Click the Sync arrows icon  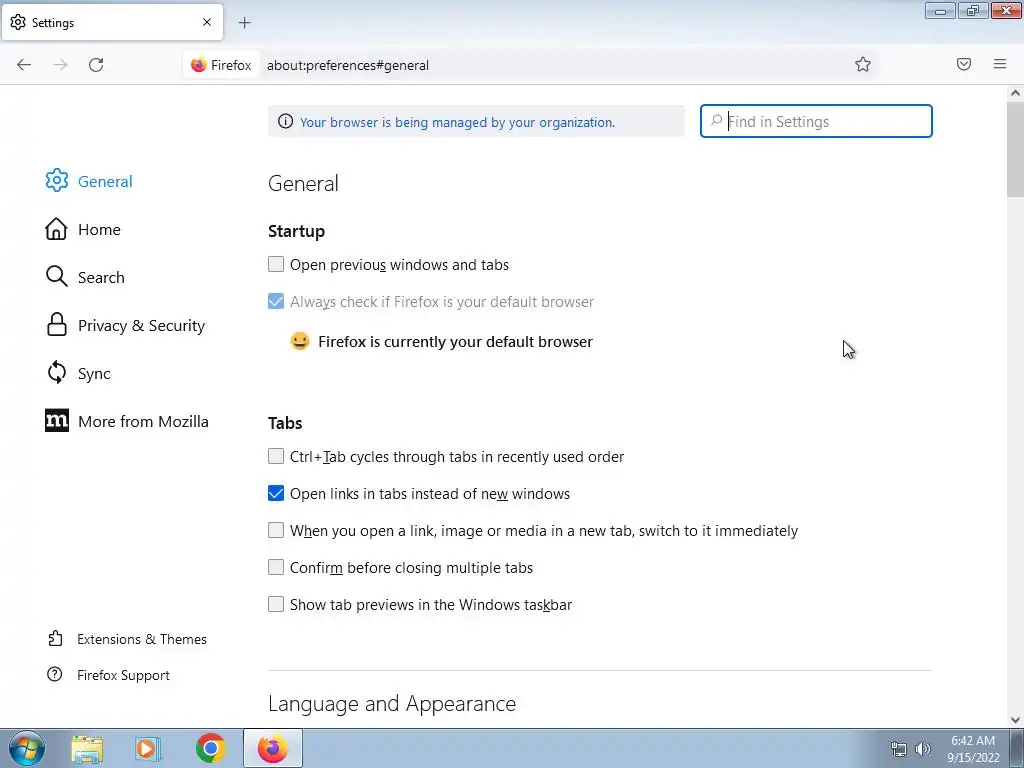[x=57, y=373]
